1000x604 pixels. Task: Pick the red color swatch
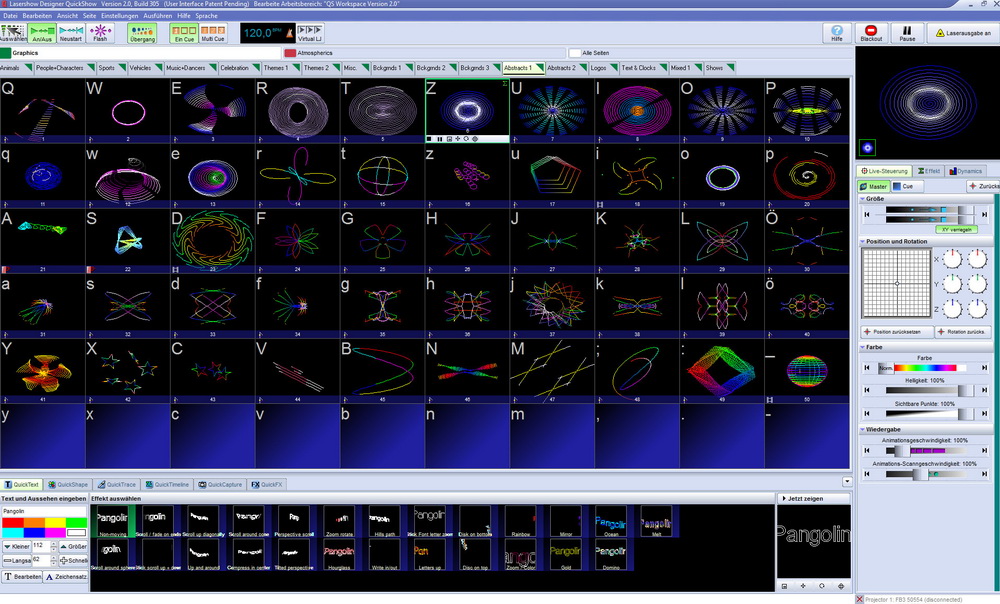[13, 522]
